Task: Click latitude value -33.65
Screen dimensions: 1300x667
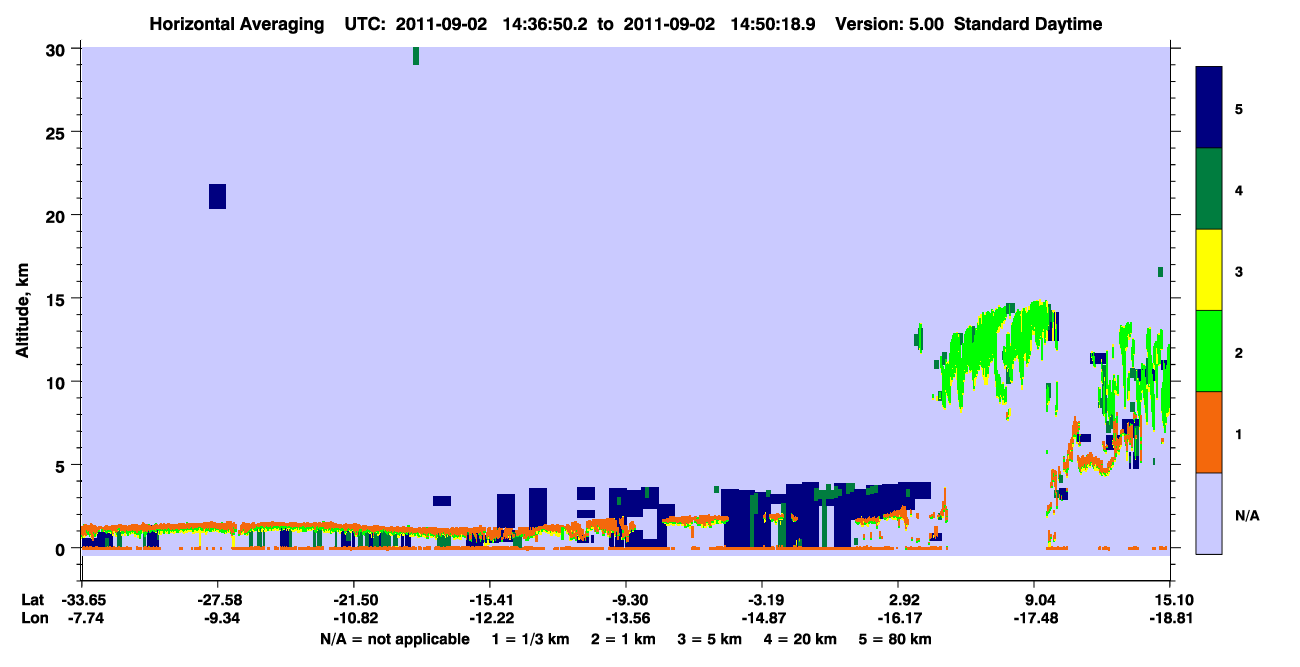Action: [x=82, y=599]
